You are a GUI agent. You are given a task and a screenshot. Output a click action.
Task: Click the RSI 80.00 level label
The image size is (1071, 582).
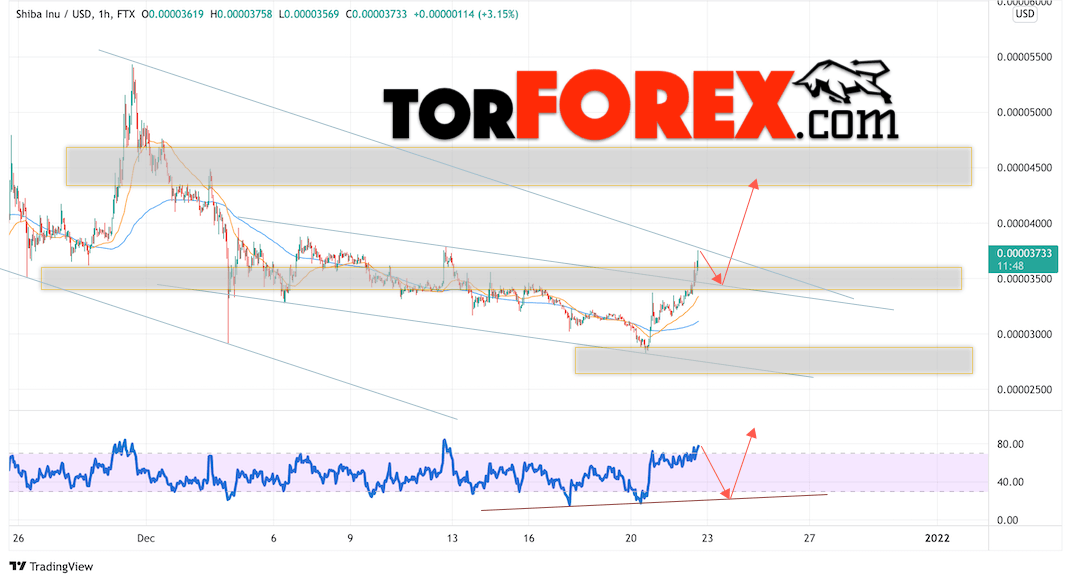[1010, 444]
